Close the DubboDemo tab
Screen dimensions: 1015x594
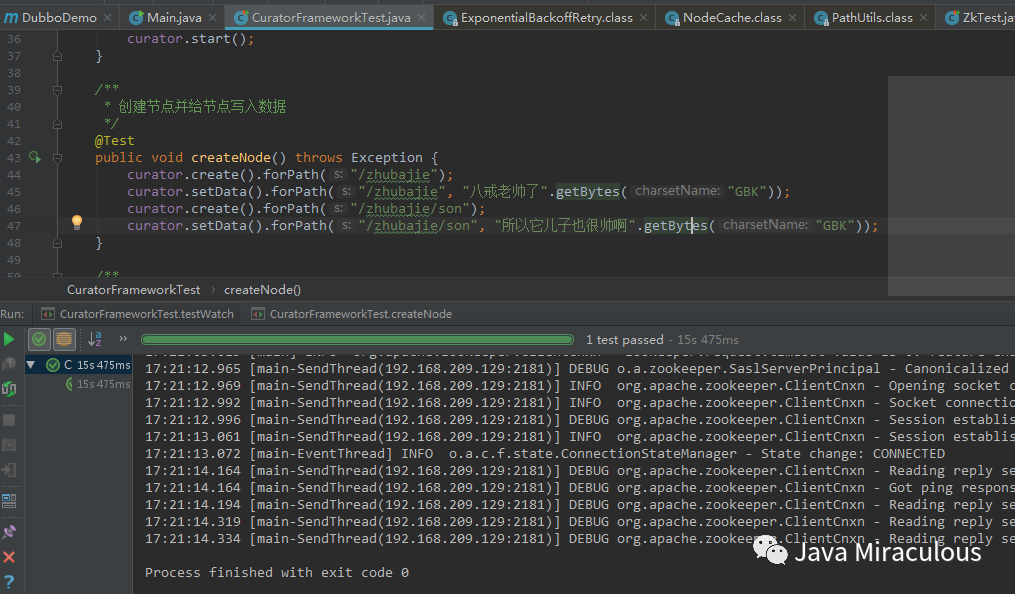pos(107,17)
